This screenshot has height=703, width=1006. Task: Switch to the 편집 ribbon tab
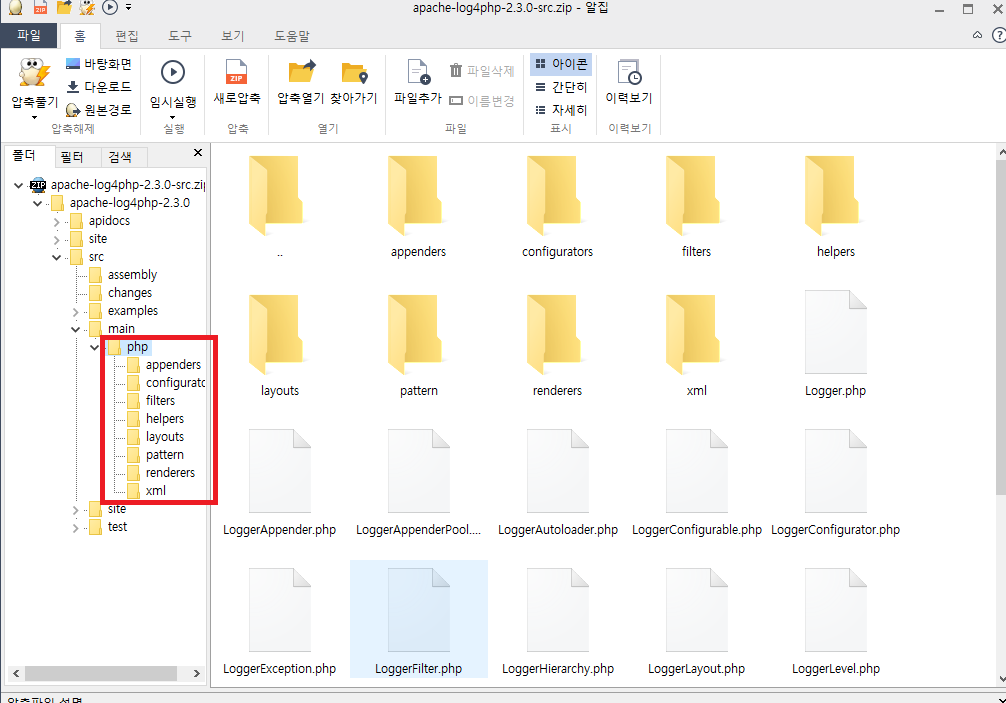click(126, 36)
